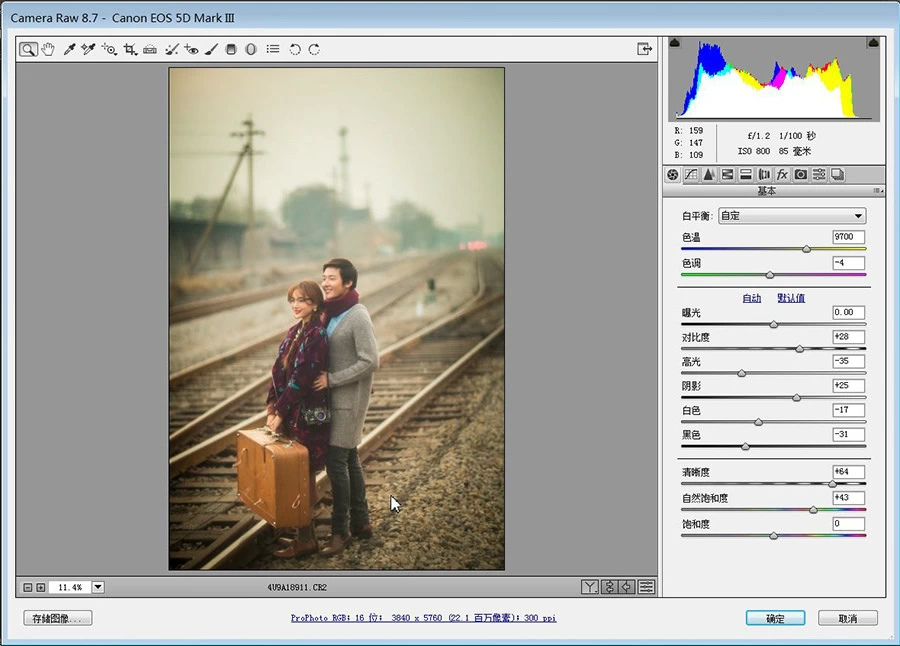This screenshot has width=900, height=646.
Task: Open the Camera Calibration tab
Action: click(x=801, y=175)
